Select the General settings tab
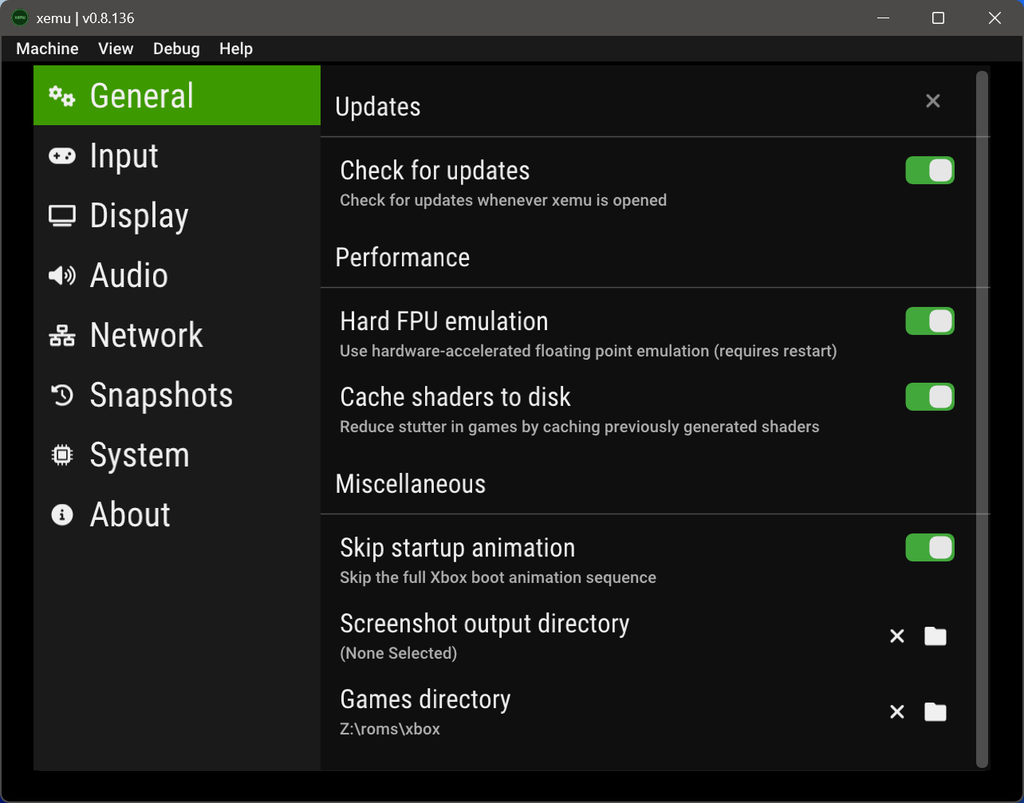Viewport: 1024px width, 803px height. [x=177, y=95]
